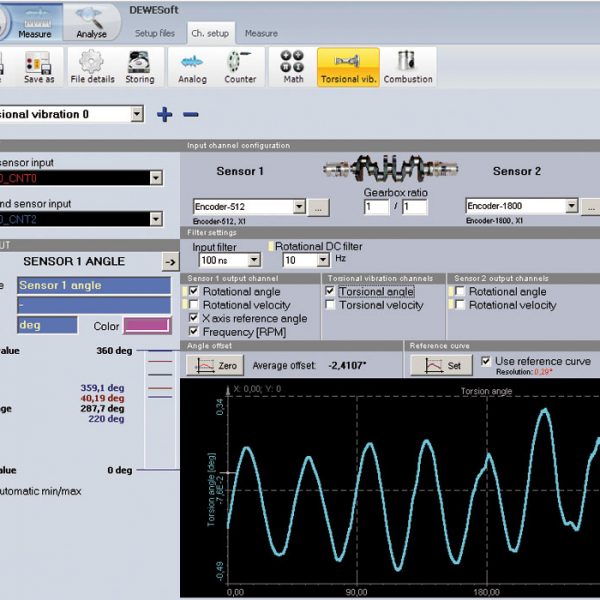The height and width of the screenshot is (600, 600).
Task: Click Sensor 1 angle name field
Action: click(94, 285)
